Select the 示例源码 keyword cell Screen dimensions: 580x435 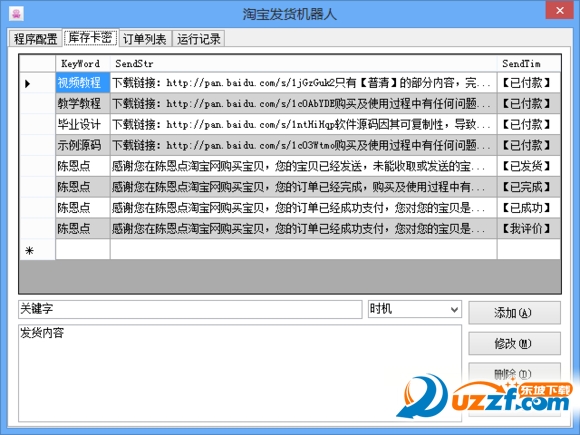pyautogui.click(x=83, y=145)
